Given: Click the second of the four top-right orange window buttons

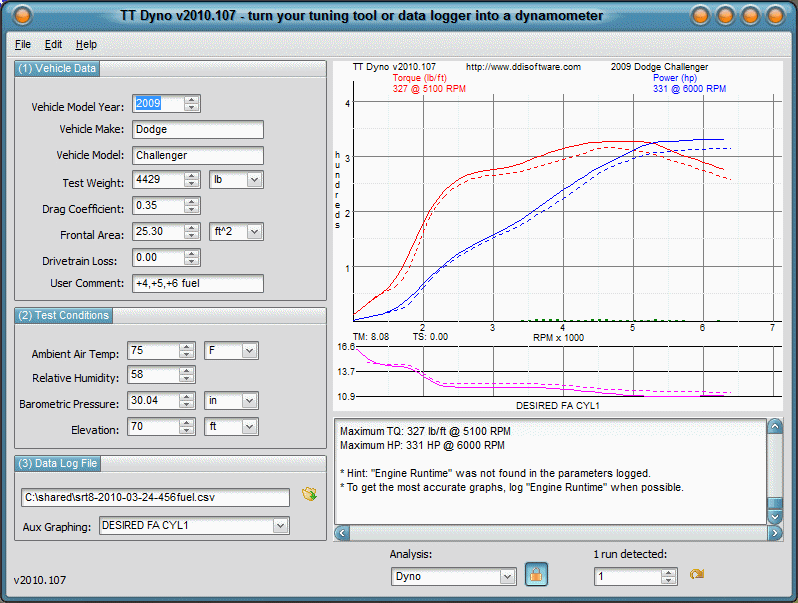Looking at the screenshot, I should [x=725, y=15].
